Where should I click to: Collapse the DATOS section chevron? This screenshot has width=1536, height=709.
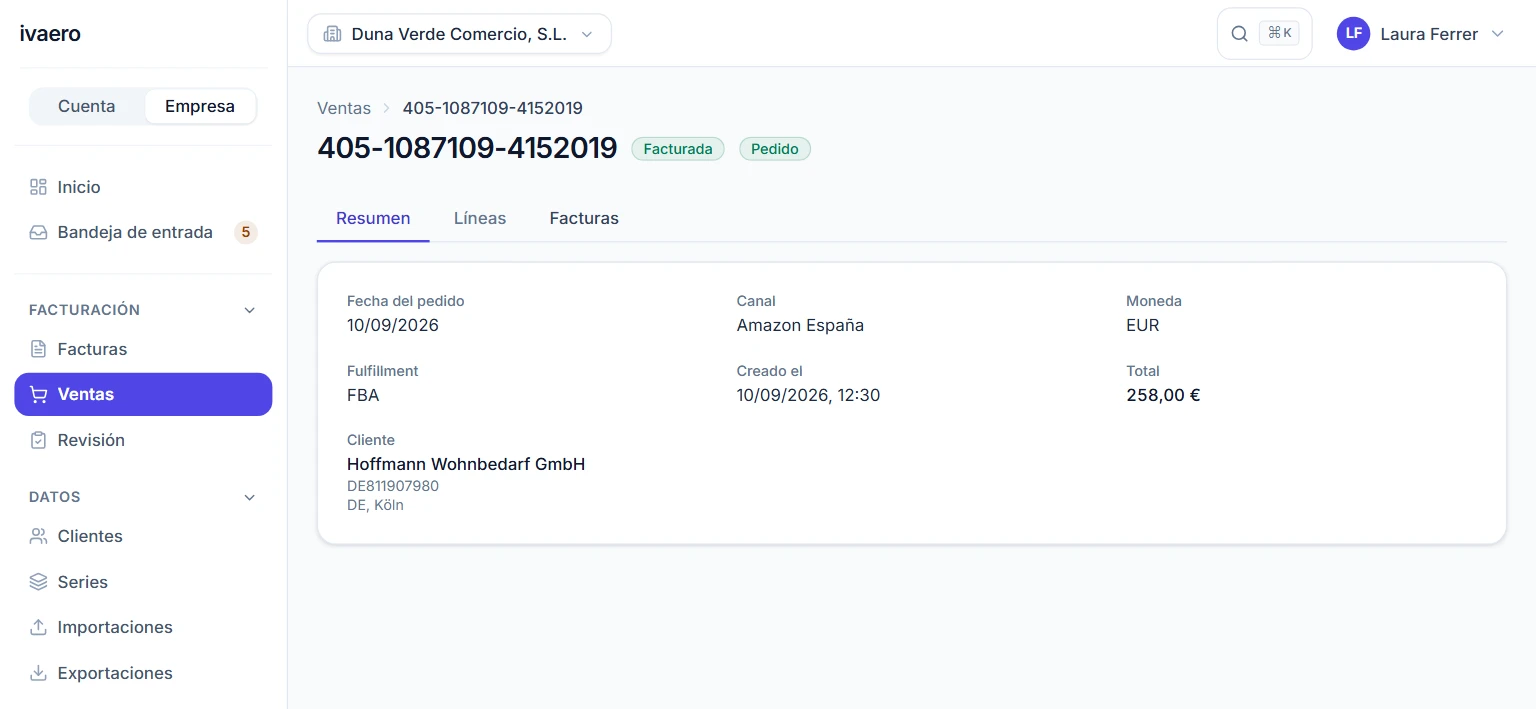[x=250, y=497]
